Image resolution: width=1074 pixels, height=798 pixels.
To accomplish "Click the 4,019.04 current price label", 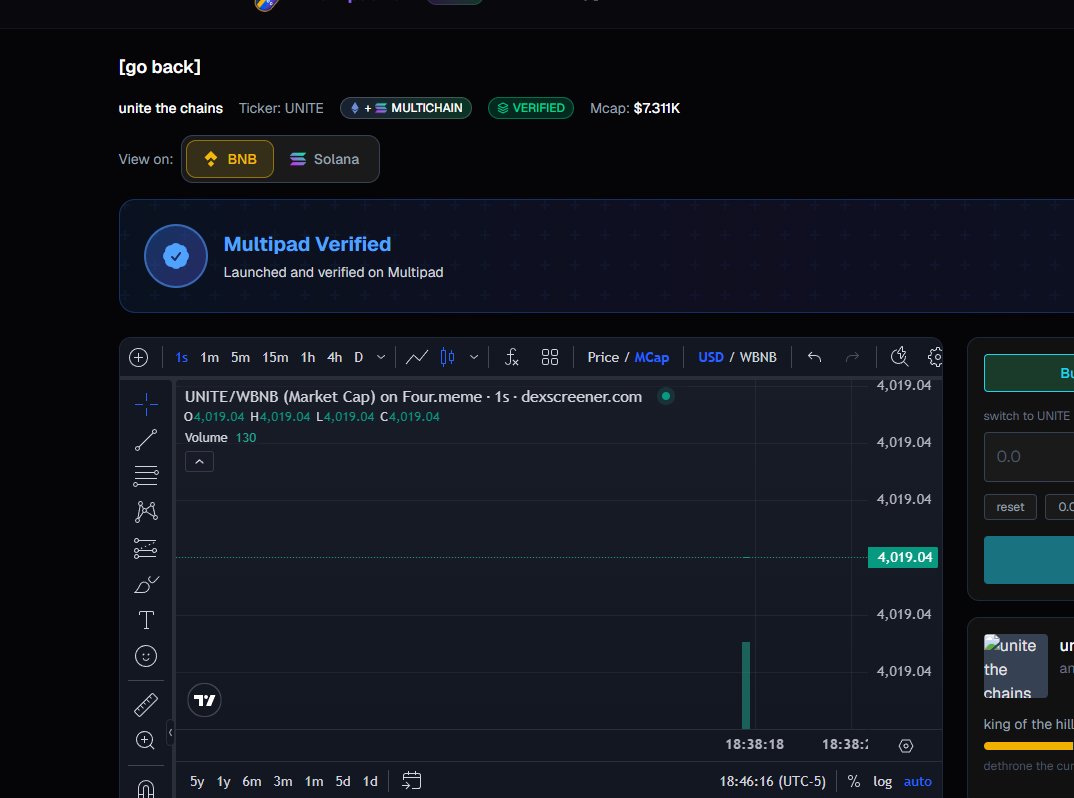I will coord(903,557).
